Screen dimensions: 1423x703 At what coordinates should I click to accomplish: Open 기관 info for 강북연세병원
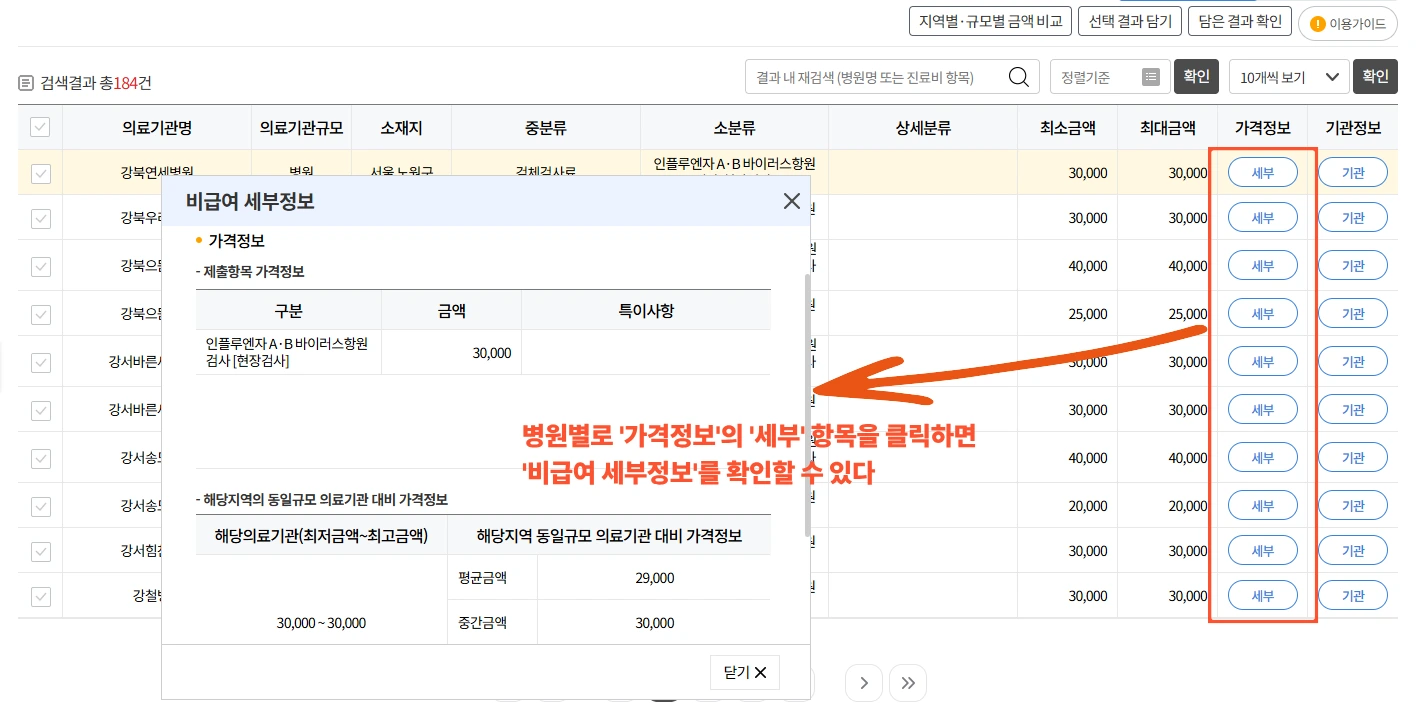1353,172
